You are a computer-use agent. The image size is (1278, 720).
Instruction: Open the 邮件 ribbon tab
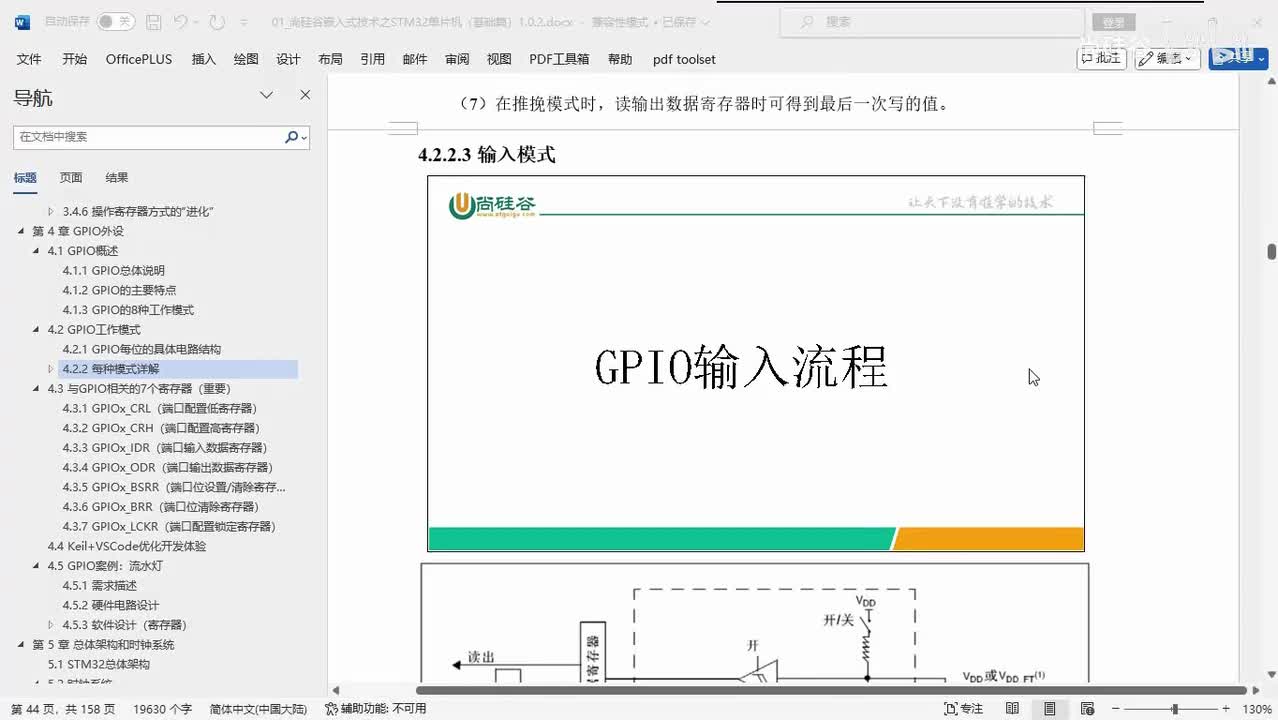pos(415,59)
